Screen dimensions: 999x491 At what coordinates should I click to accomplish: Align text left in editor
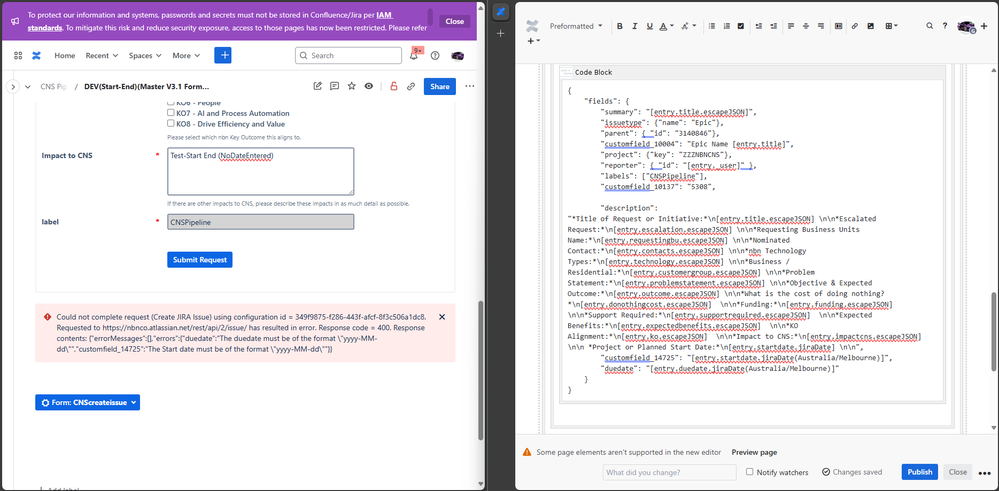[791, 26]
